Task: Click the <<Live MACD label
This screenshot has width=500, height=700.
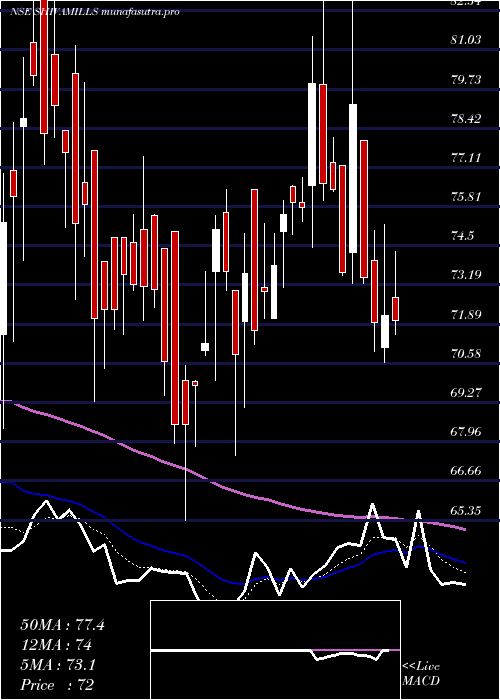Action: click(421, 674)
